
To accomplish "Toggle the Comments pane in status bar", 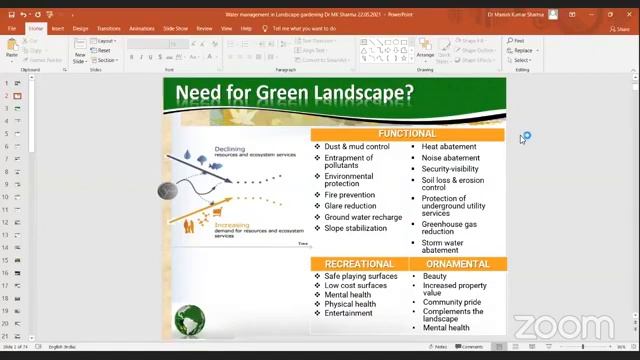I will 469,347.
